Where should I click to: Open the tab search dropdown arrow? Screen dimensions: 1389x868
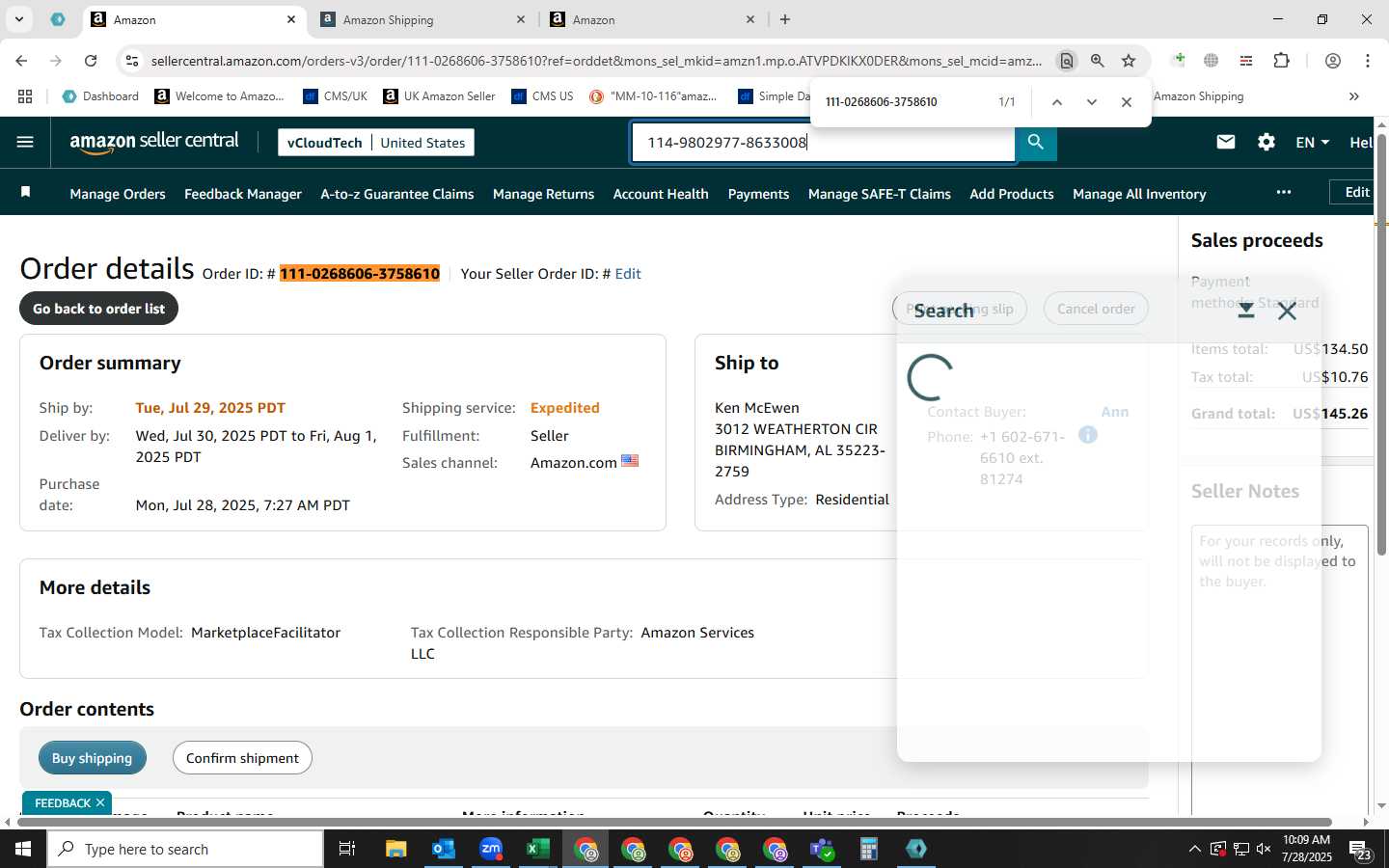(18, 19)
